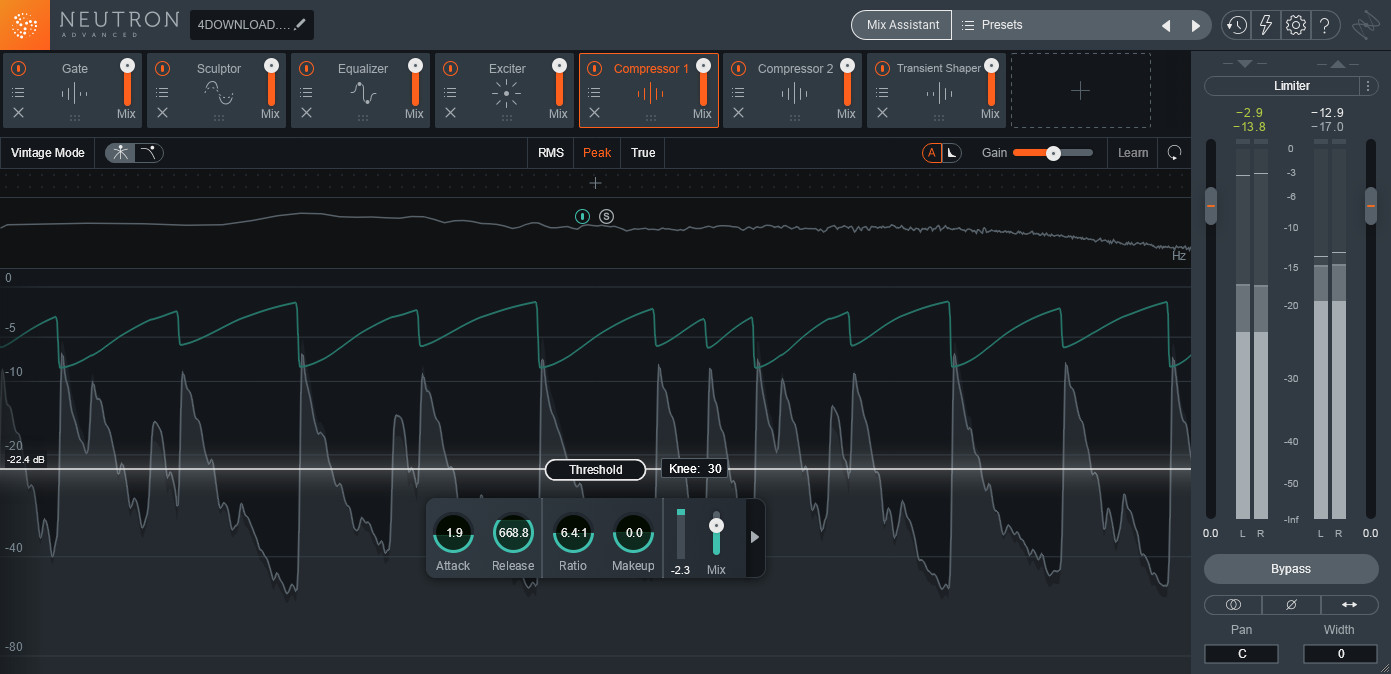Screen dimensions: 1391x674
Task: Add a band with the plus icon
Action: [595, 183]
